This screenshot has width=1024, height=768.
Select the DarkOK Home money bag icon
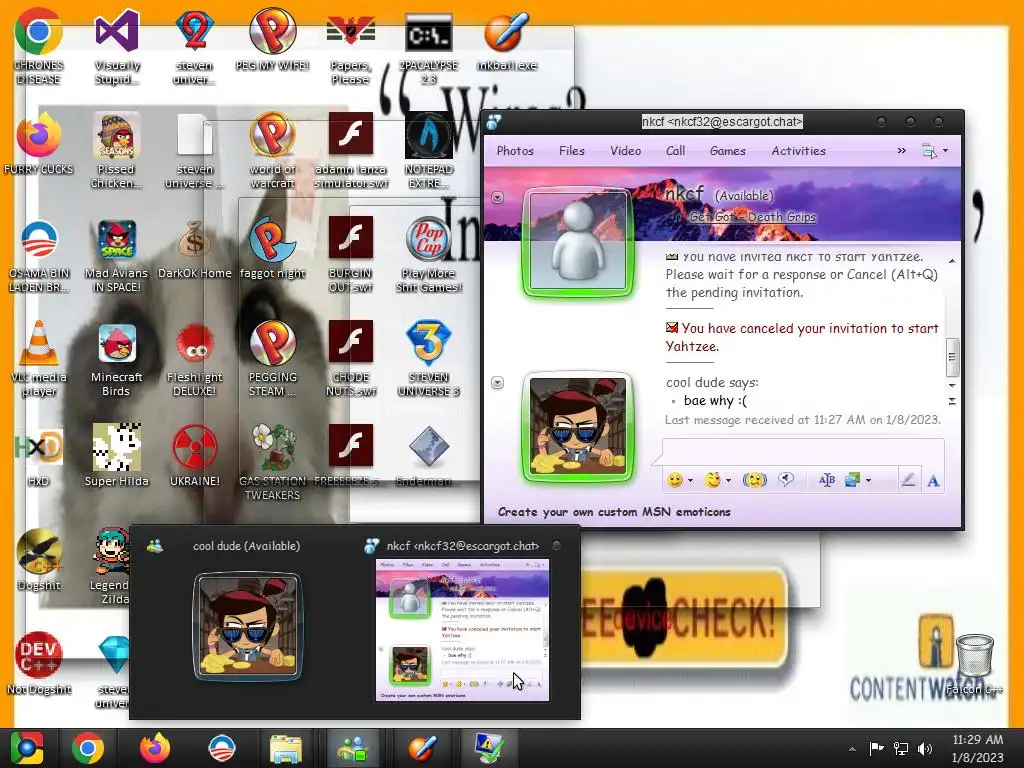click(x=195, y=248)
